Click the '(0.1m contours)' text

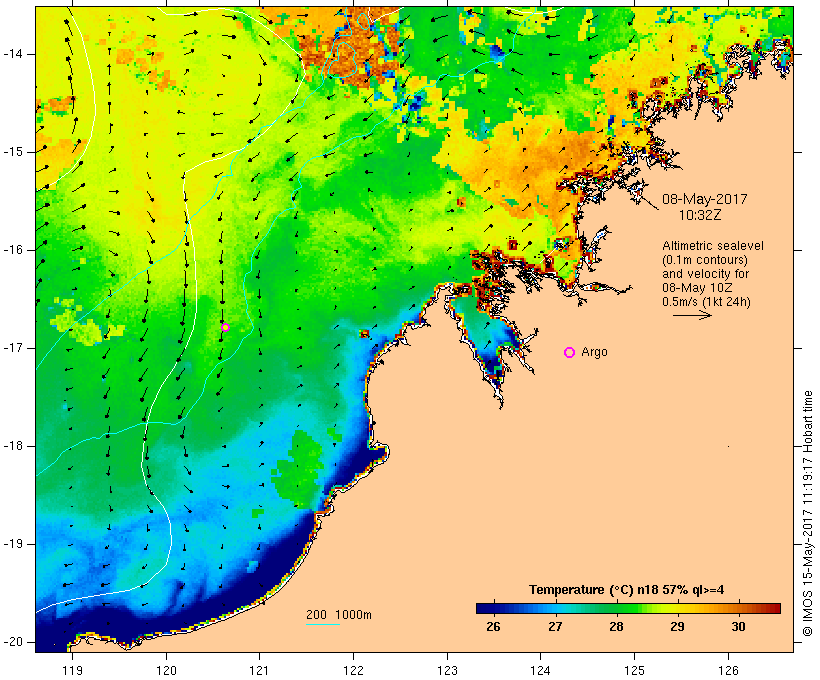click(x=704, y=260)
